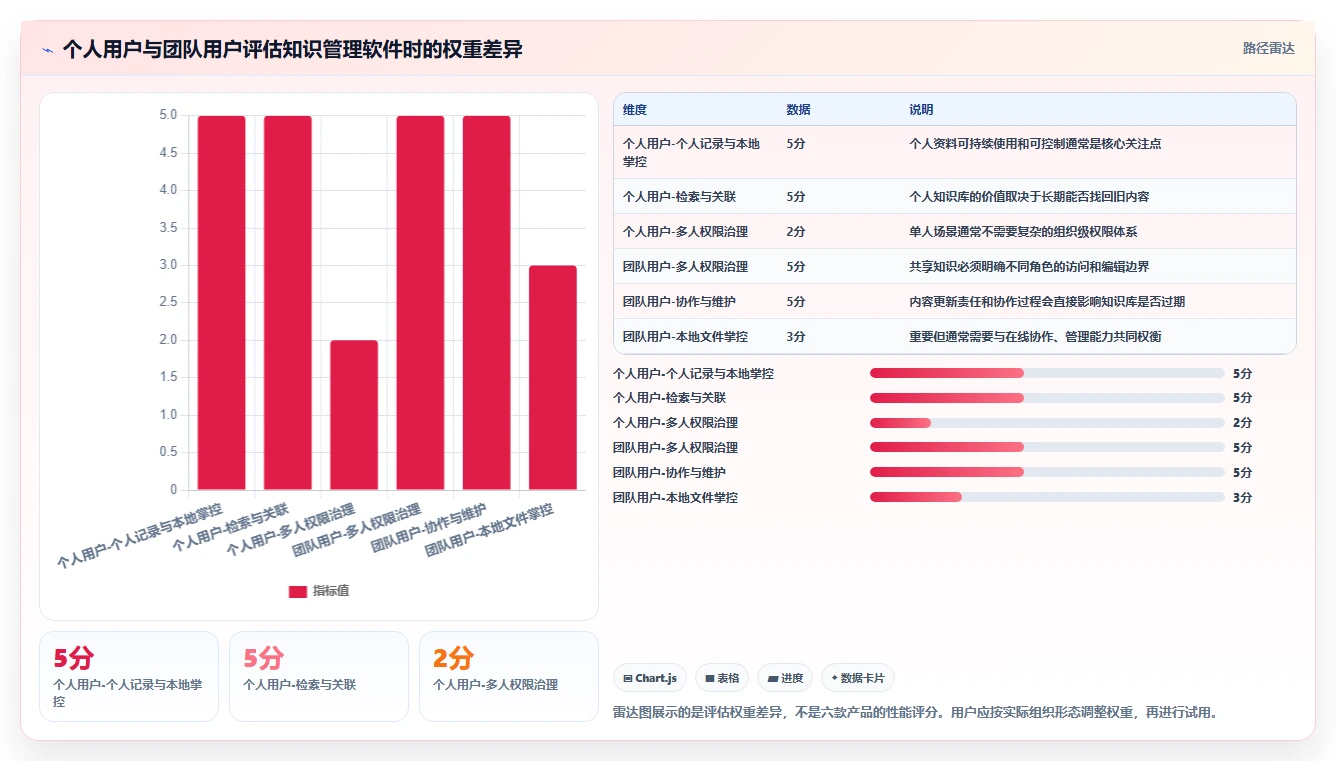Select table row 团队用户-本地文件掌控
This screenshot has height=761, width=1336.
955,337
